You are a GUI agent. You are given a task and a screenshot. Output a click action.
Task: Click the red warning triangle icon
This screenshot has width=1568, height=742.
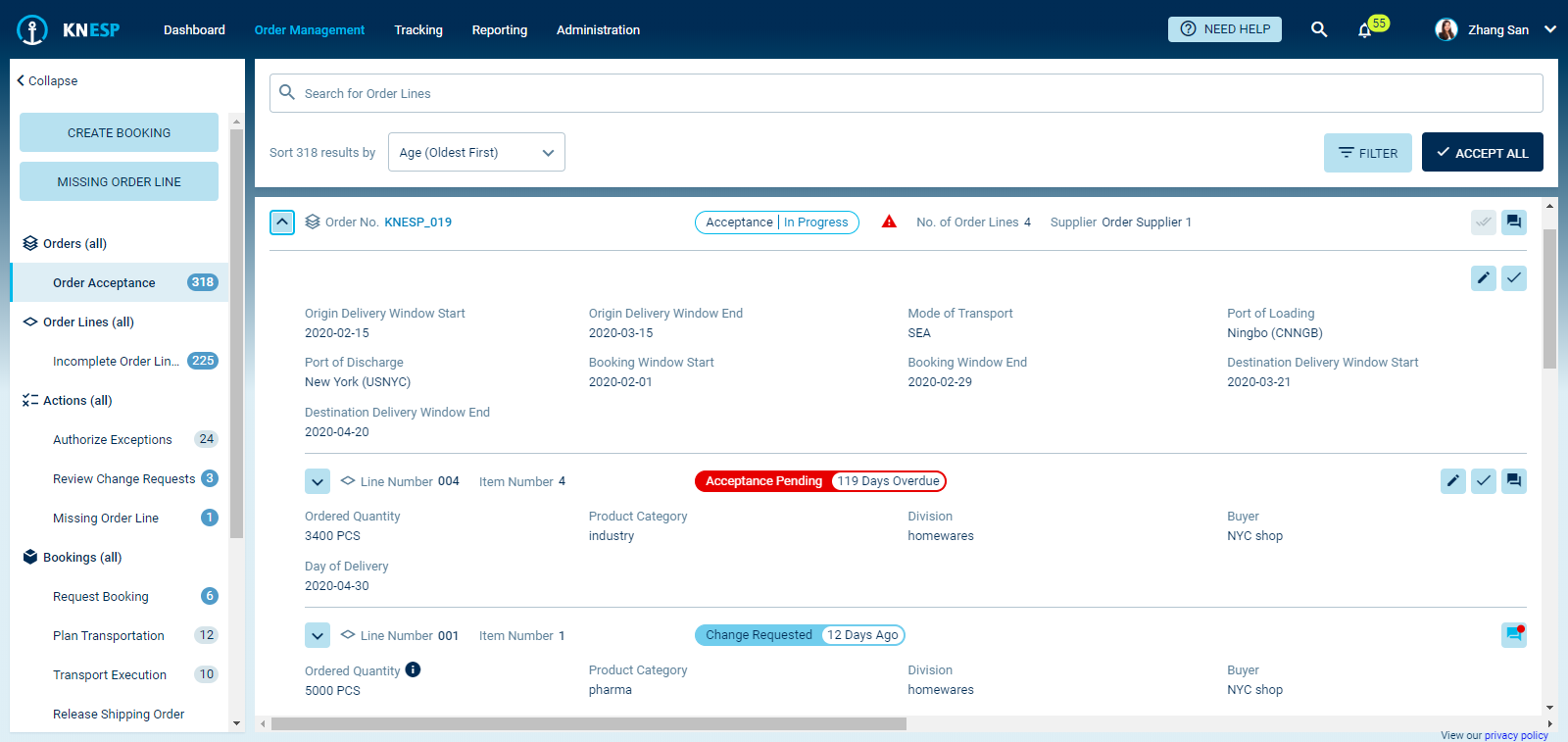(x=889, y=222)
